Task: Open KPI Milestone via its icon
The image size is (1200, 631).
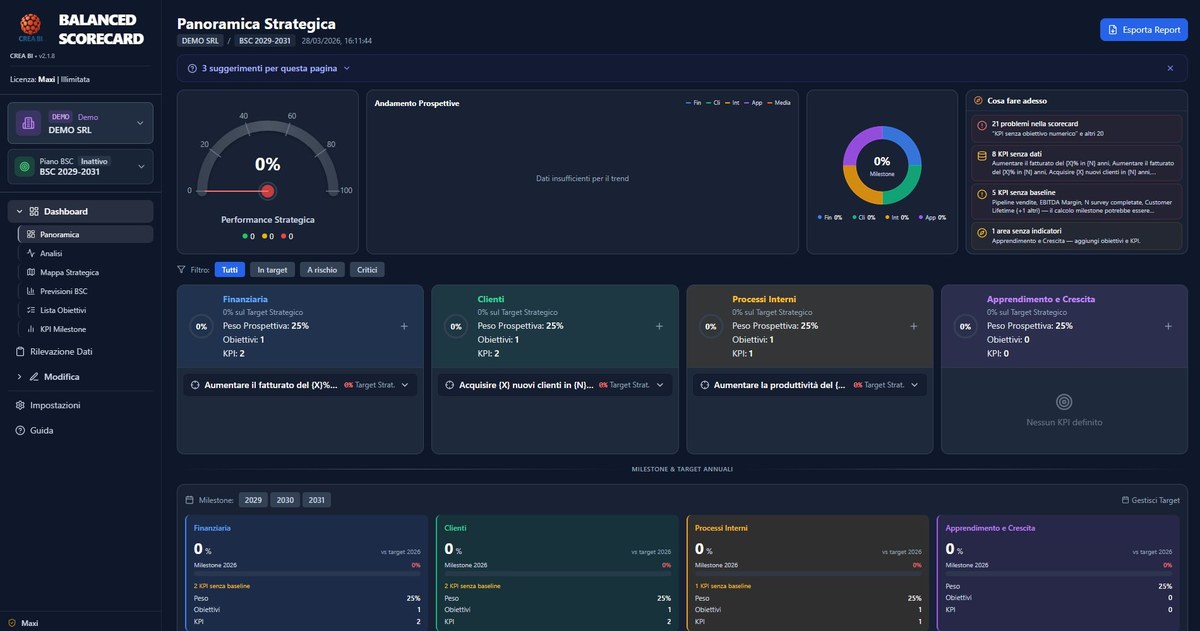Action: [x=31, y=327]
